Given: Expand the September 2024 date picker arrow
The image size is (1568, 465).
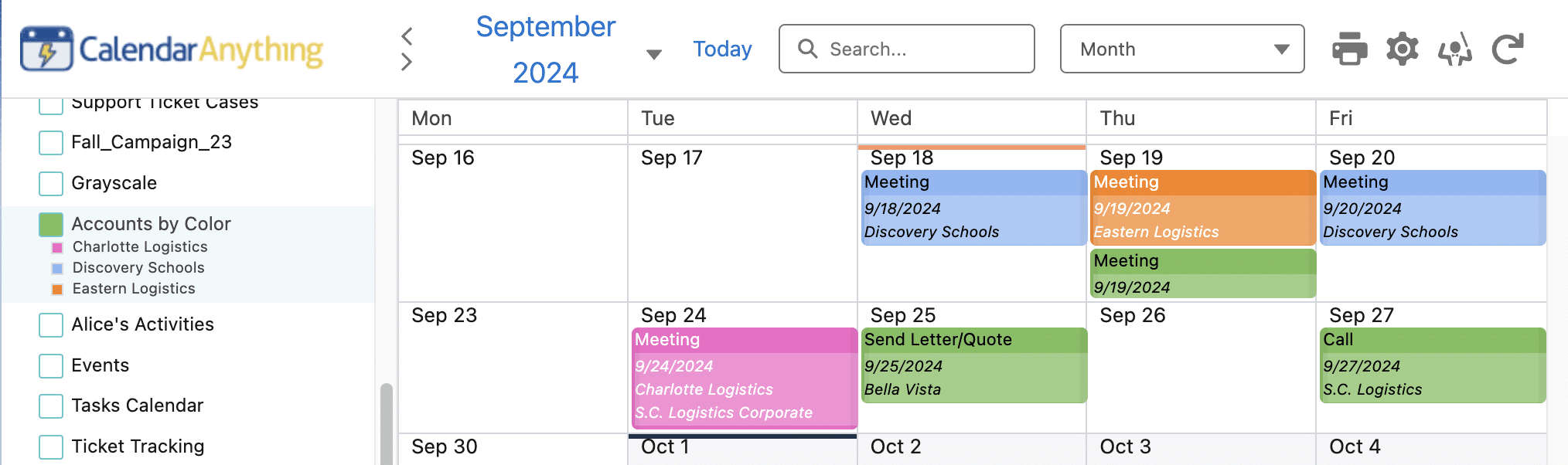Looking at the screenshot, I should pyautogui.click(x=654, y=54).
